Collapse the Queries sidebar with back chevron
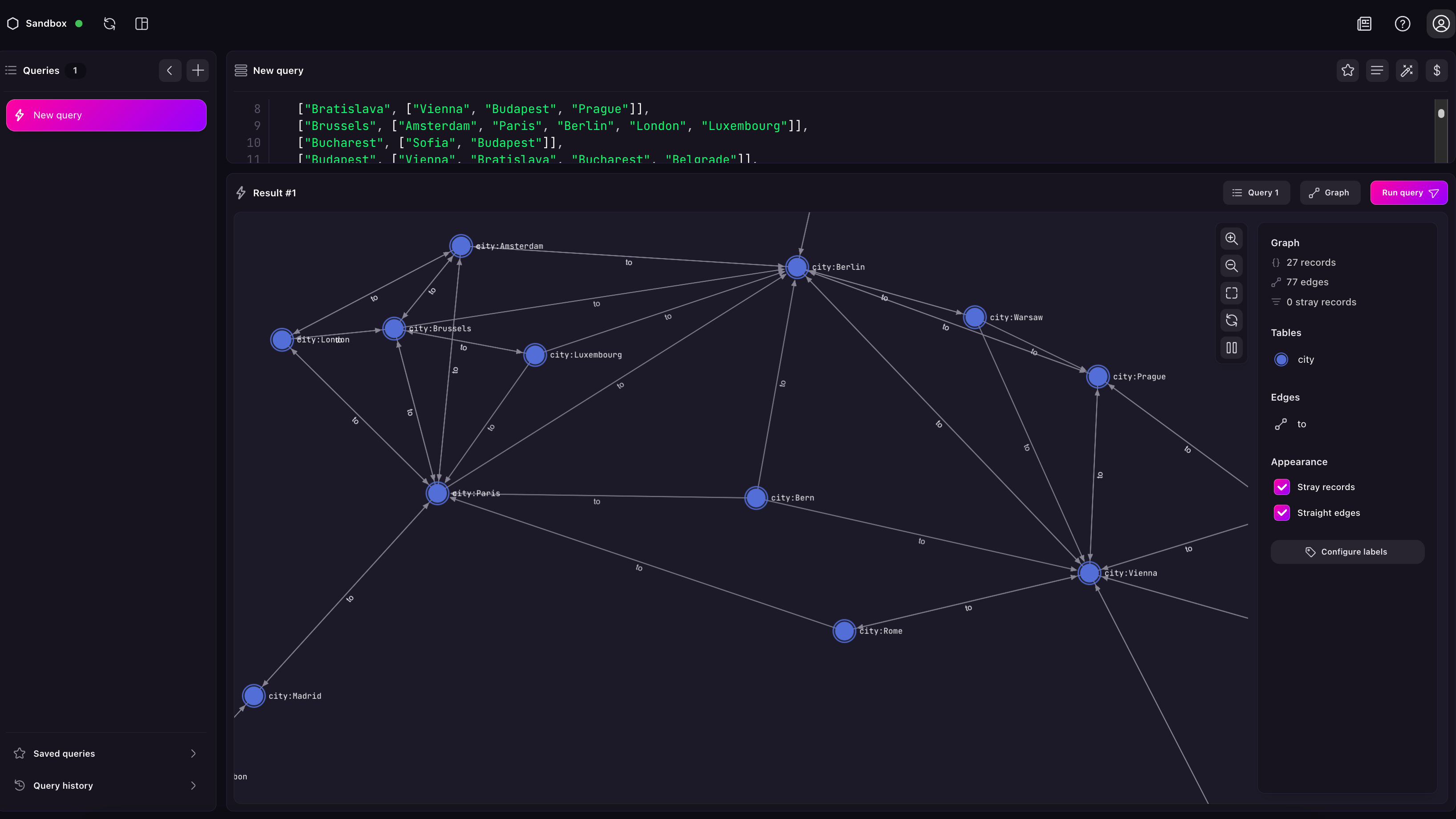Viewport: 1456px width, 819px height. coord(170,70)
